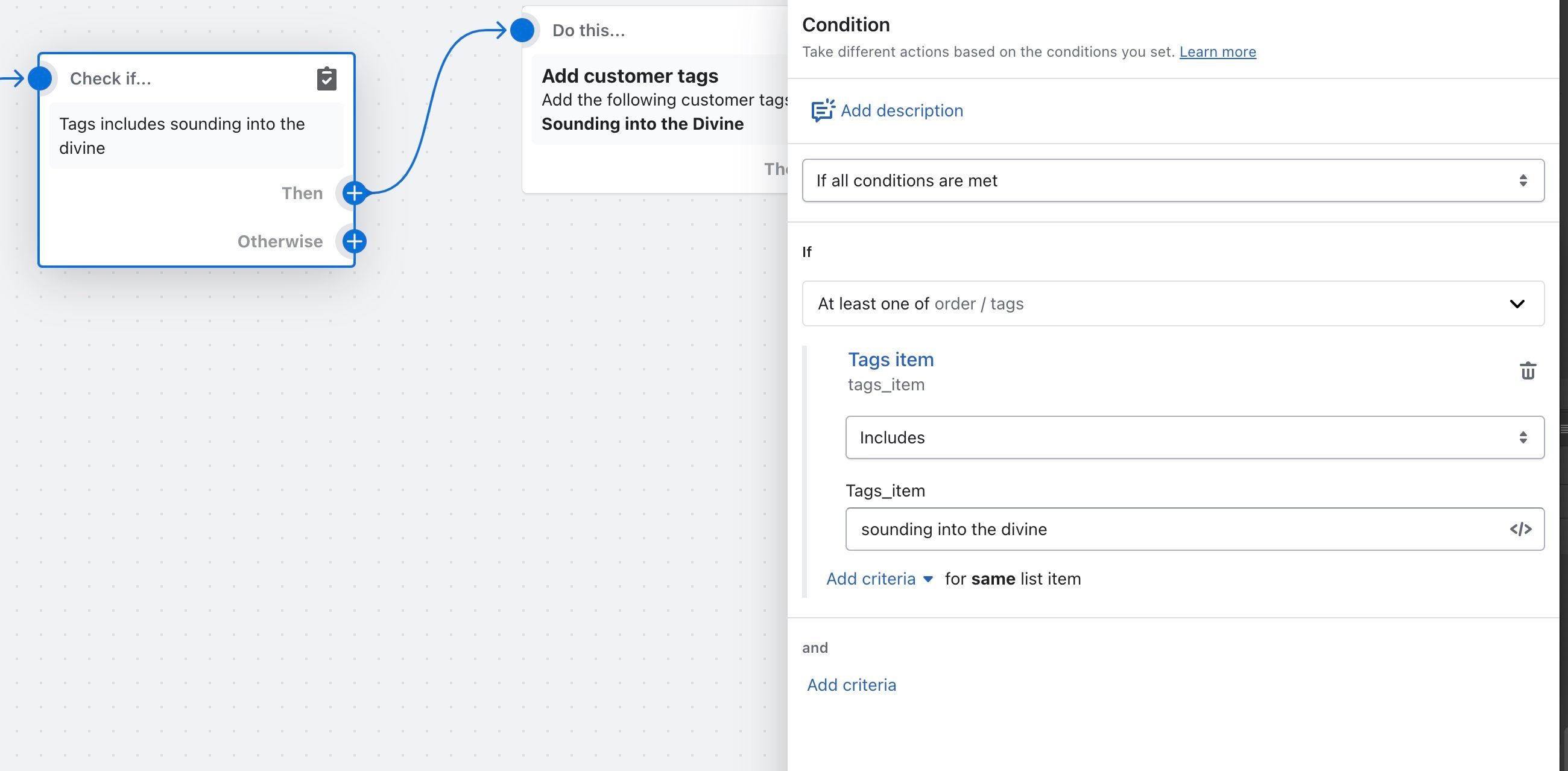The width and height of the screenshot is (1568, 771).
Task: Click the input connector dot on Check if
Action: coord(40,78)
